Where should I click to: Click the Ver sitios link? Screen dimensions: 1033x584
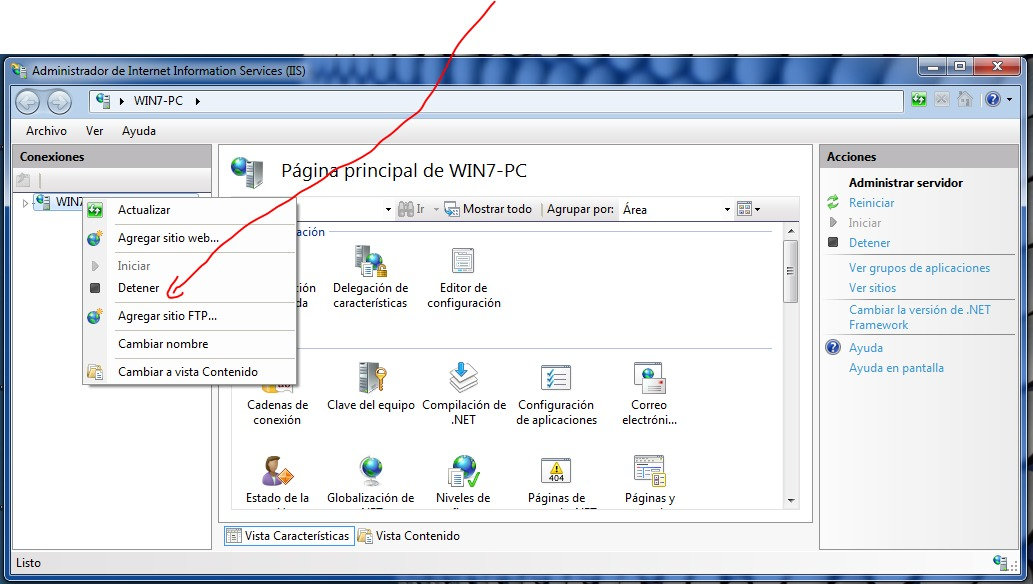872,287
